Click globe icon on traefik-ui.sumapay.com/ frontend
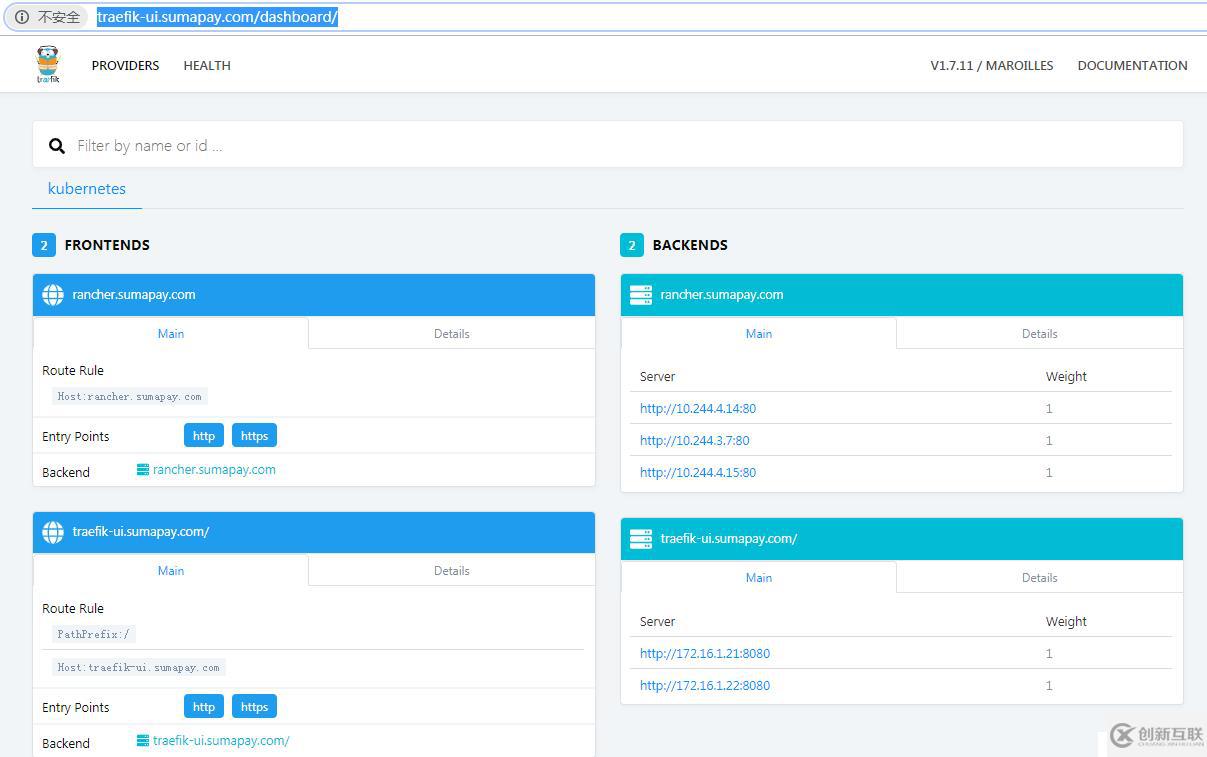1207x757 pixels. tap(53, 532)
